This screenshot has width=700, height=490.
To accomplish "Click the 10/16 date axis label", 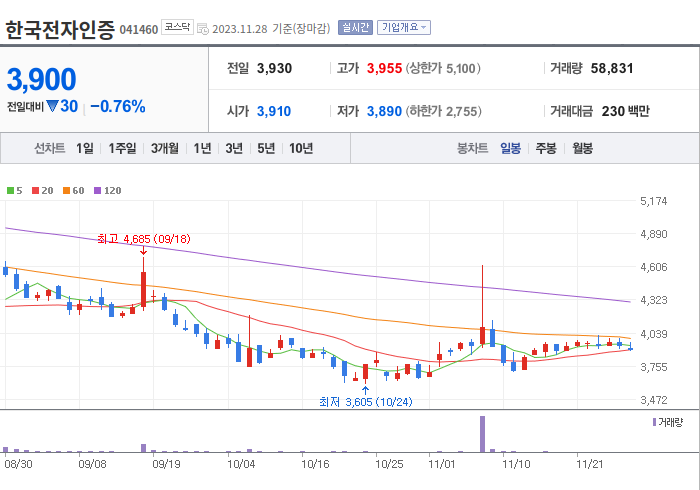I will tap(315, 464).
